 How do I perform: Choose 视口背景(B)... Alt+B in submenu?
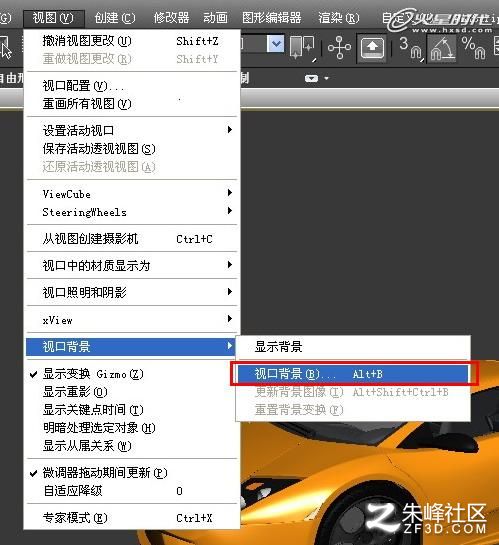353,374
